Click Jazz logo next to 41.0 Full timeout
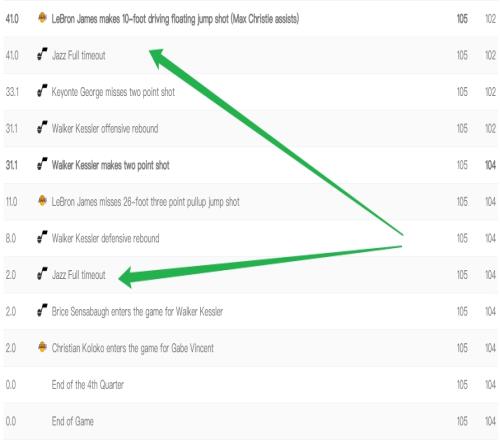500x440 pixels. (x=42, y=54)
